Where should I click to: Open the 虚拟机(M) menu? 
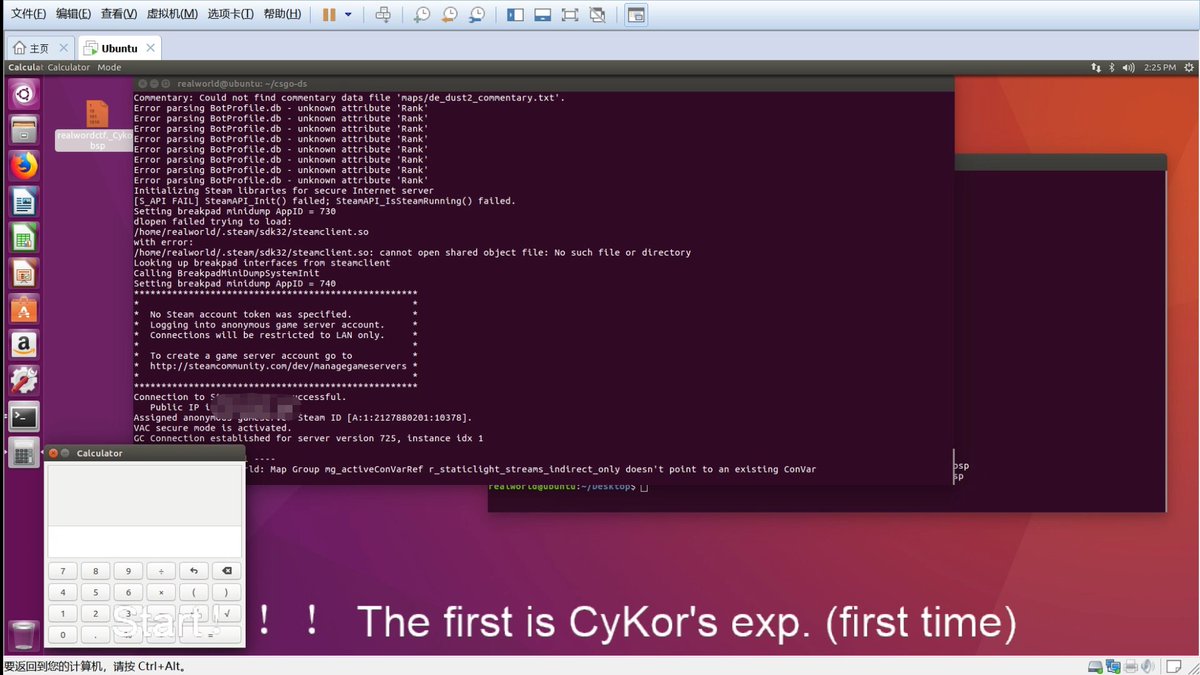tap(172, 14)
